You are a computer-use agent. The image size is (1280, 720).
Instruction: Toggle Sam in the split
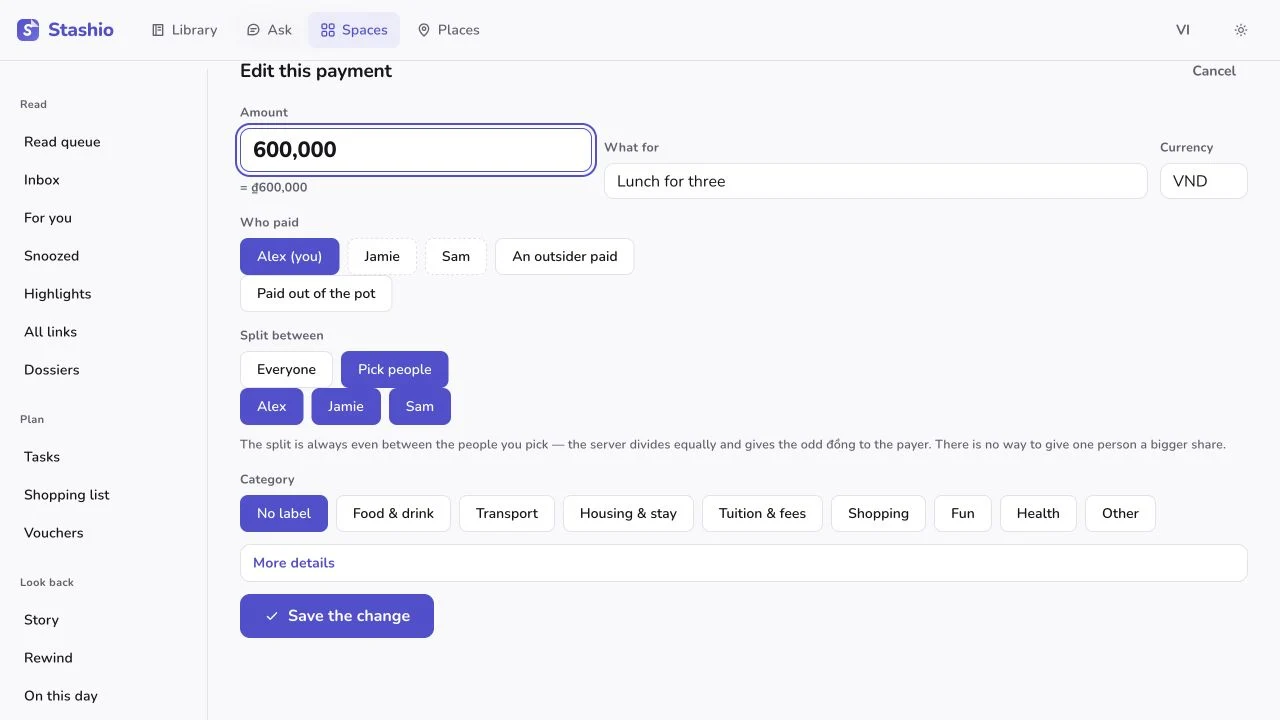420,407
